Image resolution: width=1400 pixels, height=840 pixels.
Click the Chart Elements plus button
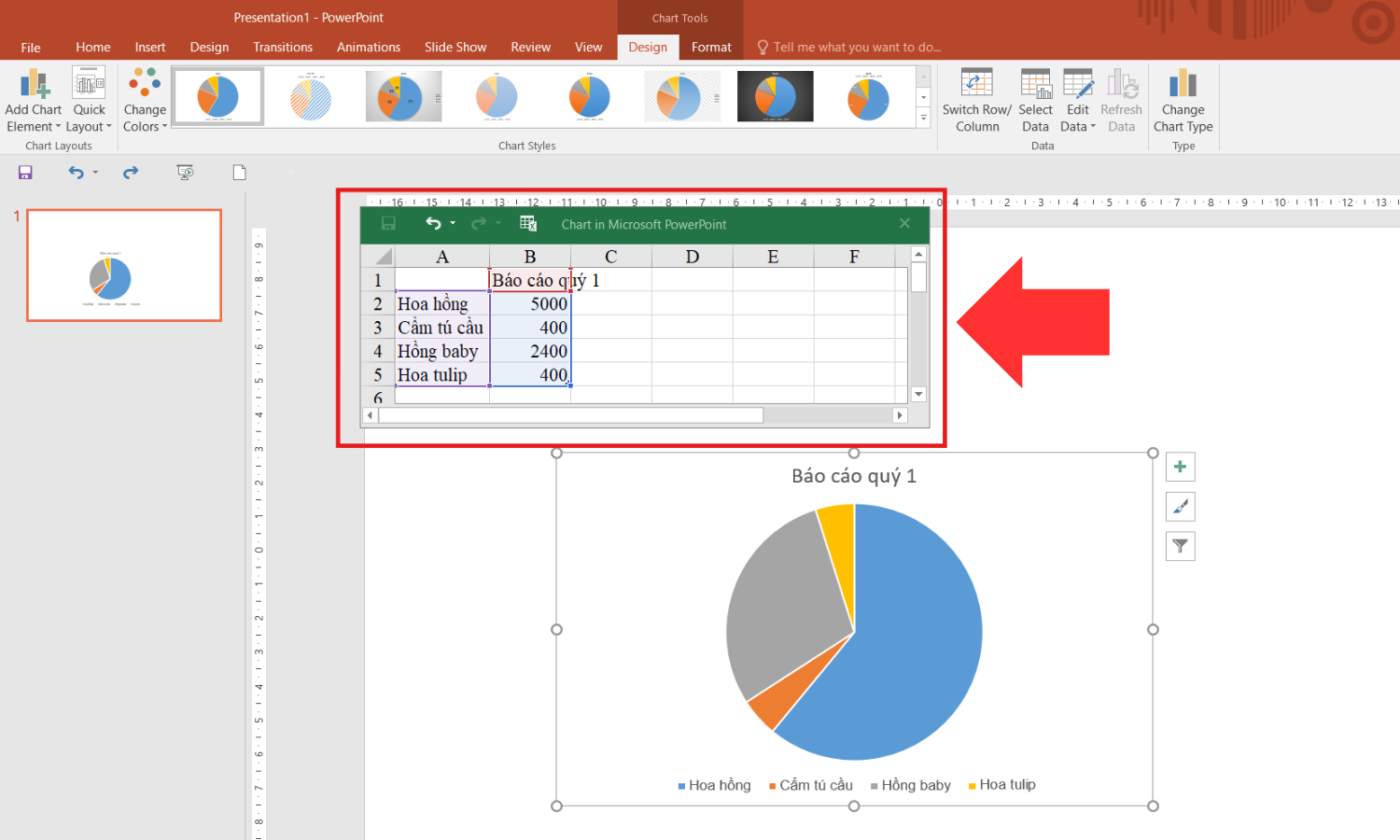pyautogui.click(x=1180, y=467)
